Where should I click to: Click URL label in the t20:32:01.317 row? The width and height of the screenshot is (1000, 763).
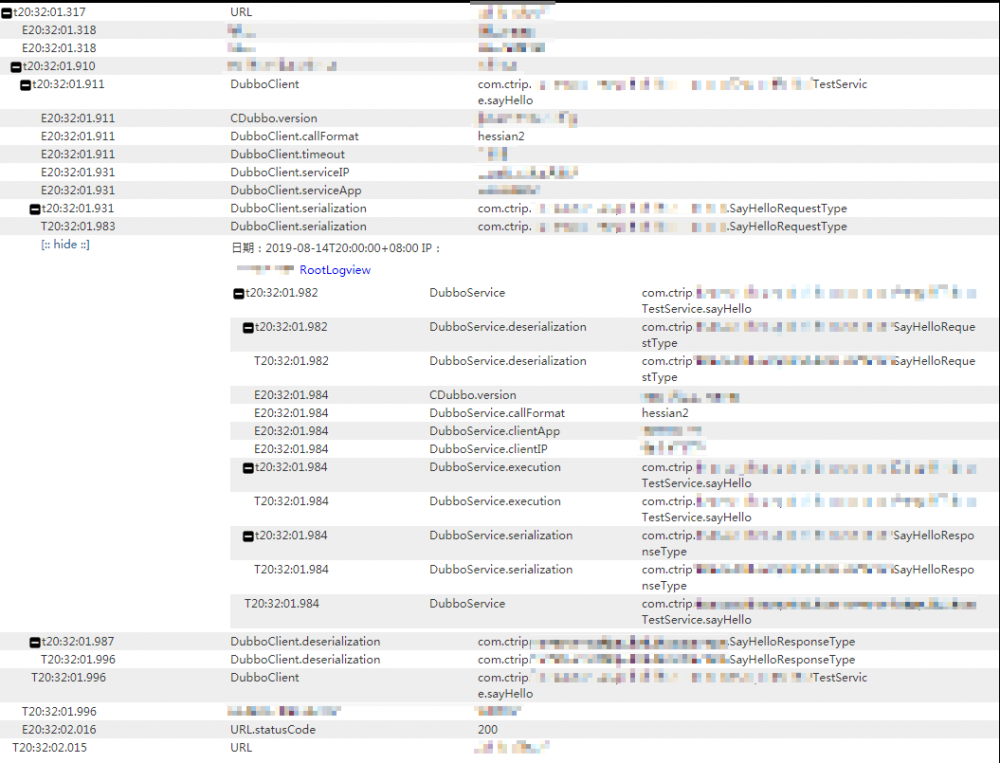tap(241, 11)
